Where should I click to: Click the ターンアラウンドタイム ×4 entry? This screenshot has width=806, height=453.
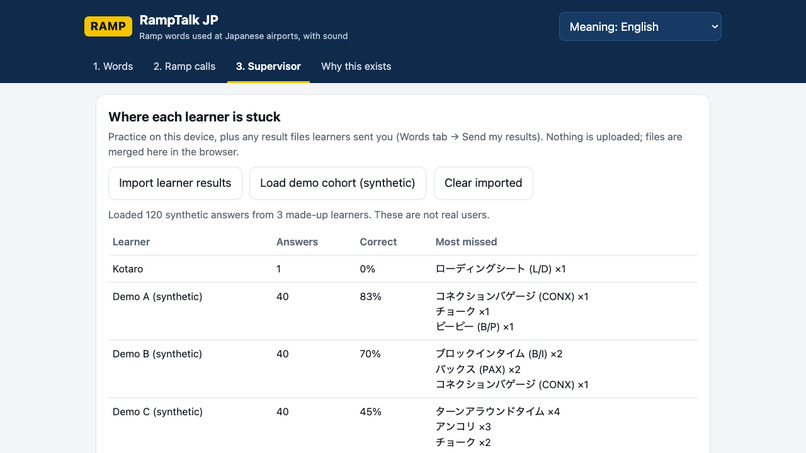point(498,412)
